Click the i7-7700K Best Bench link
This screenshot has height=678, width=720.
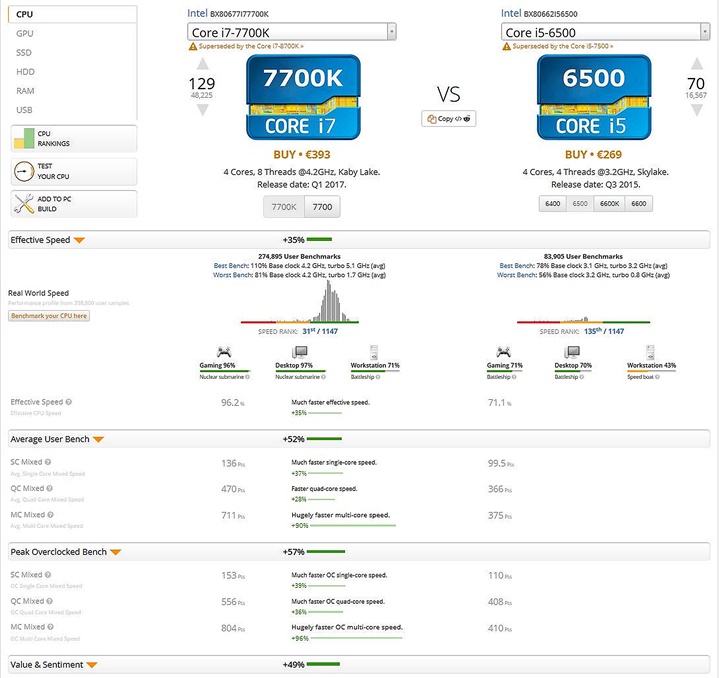click(x=231, y=266)
